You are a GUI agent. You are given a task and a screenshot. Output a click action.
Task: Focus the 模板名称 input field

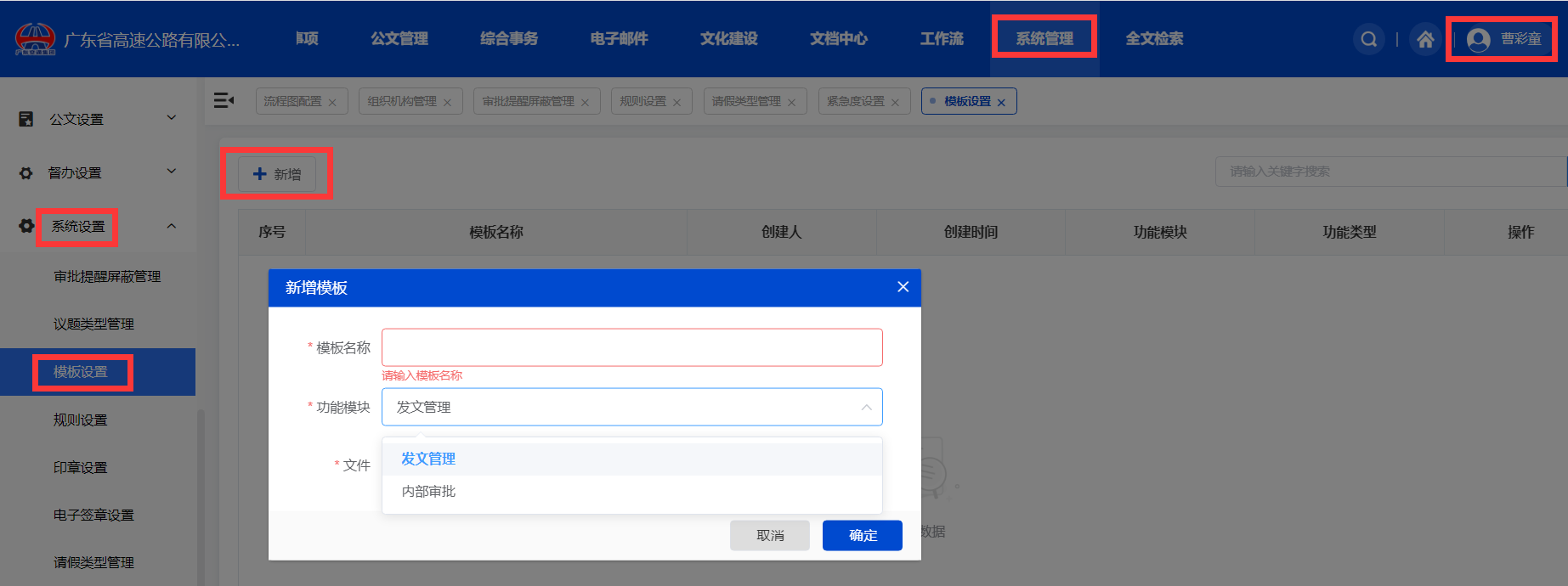coord(632,347)
